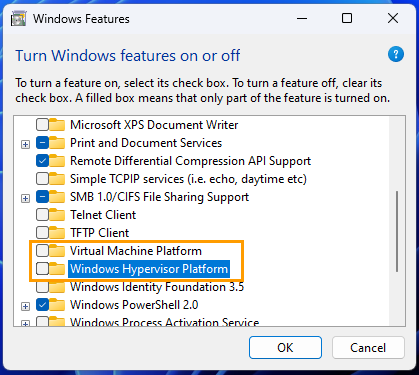Select the Windows PowerShell 2.0 label
419x375 pixels.
click(134, 305)
